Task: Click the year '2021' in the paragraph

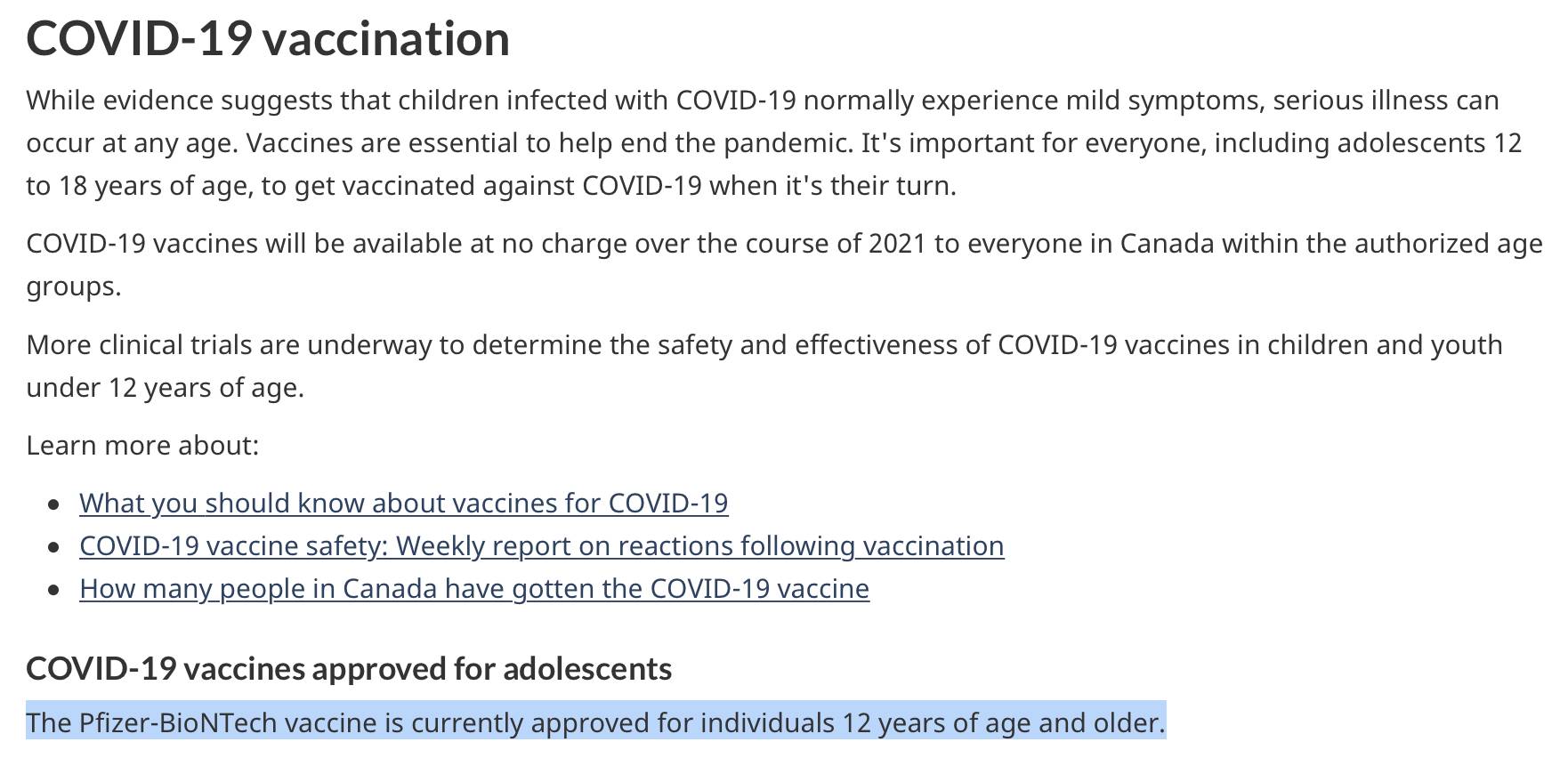Action: [x=897, y=243]
